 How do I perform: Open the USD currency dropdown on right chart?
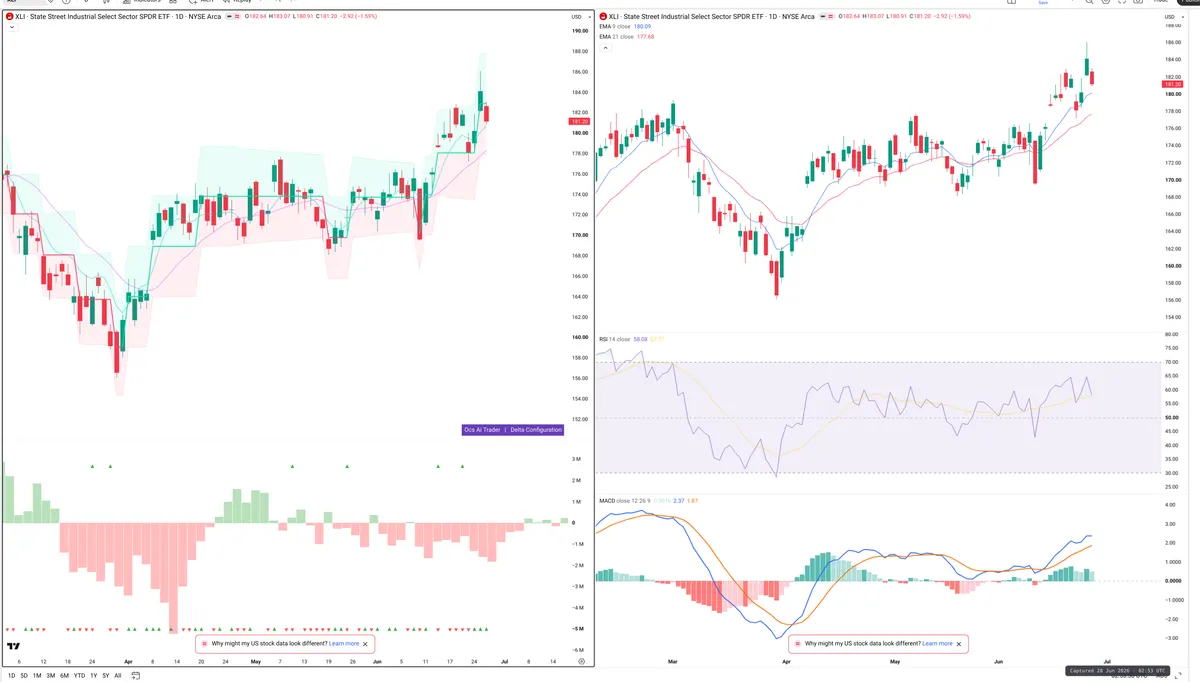pos(1173,17)
